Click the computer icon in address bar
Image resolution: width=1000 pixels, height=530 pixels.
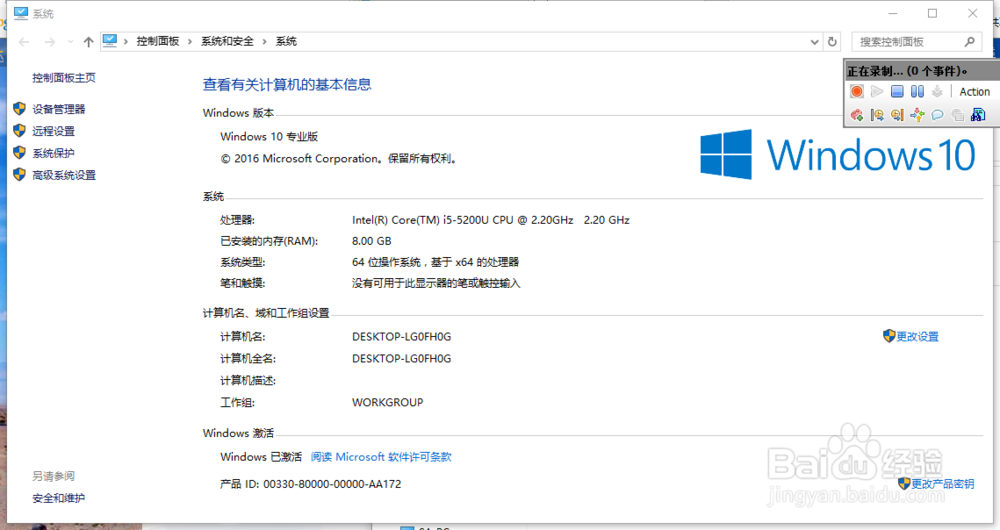click(110, 41)
